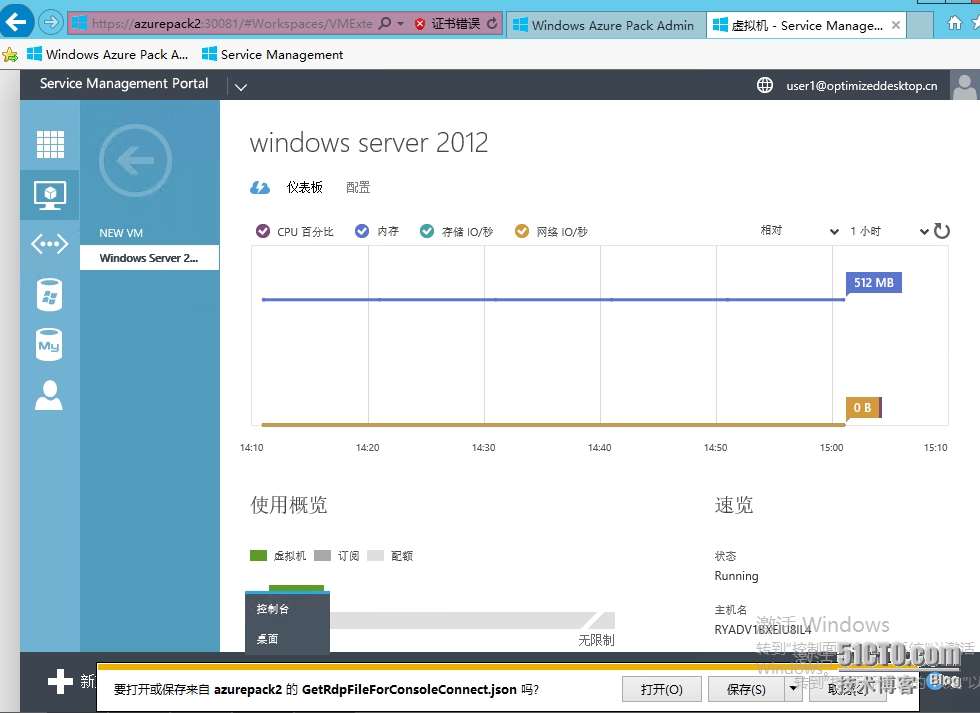Open the user avatar icon
Screen dimensions: 980x713
(964, 85)
